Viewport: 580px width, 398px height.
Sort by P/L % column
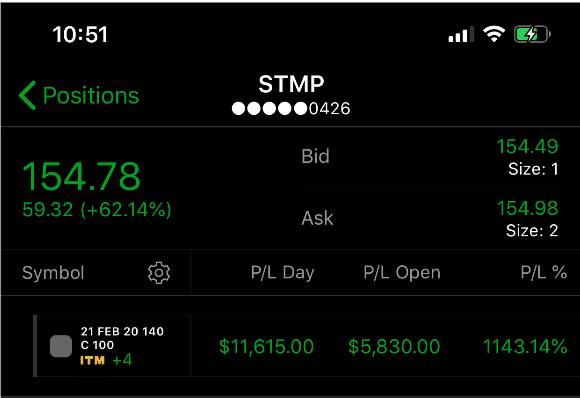[x=544, y=273]
